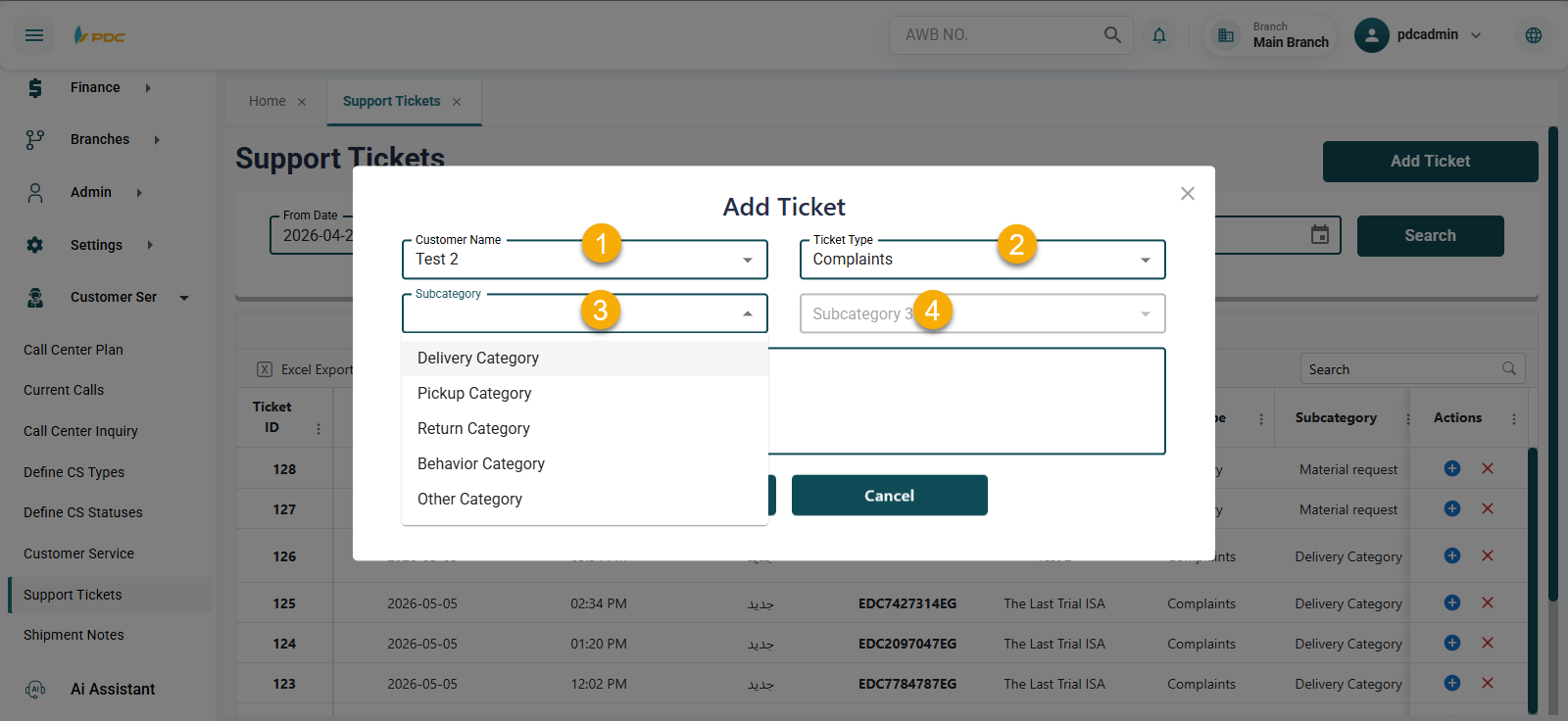Delete ticket 124 with the red X

click(x=1488, y=643)
